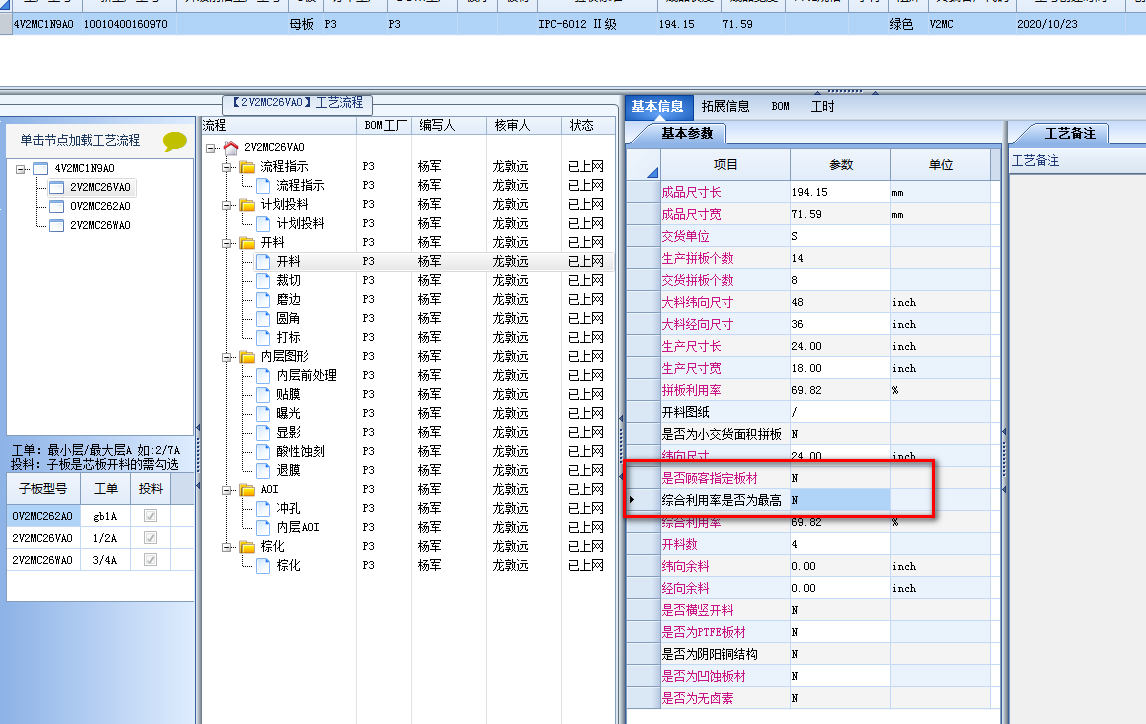Click the row indicator arrow beside 综合利用率是否为最高
Image resolution: width=1146 pixels, height=724 pixels.
point(632,500)
